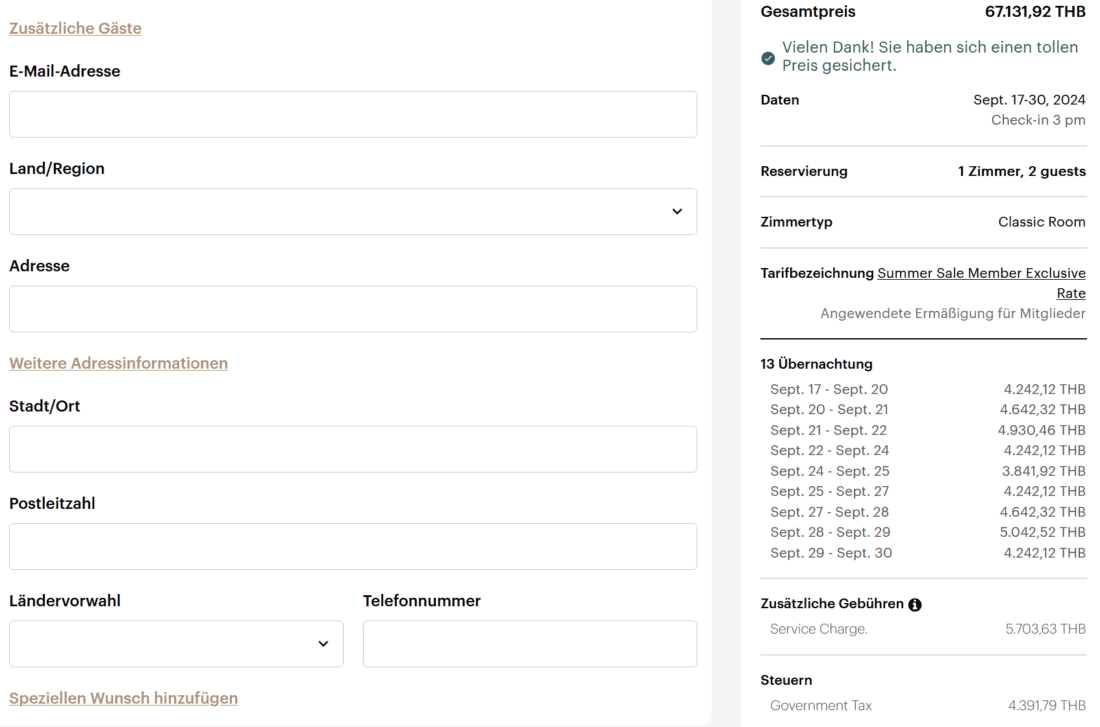
Task: Select the Stadt/Ort input box
Action: (x=353, y=449)
